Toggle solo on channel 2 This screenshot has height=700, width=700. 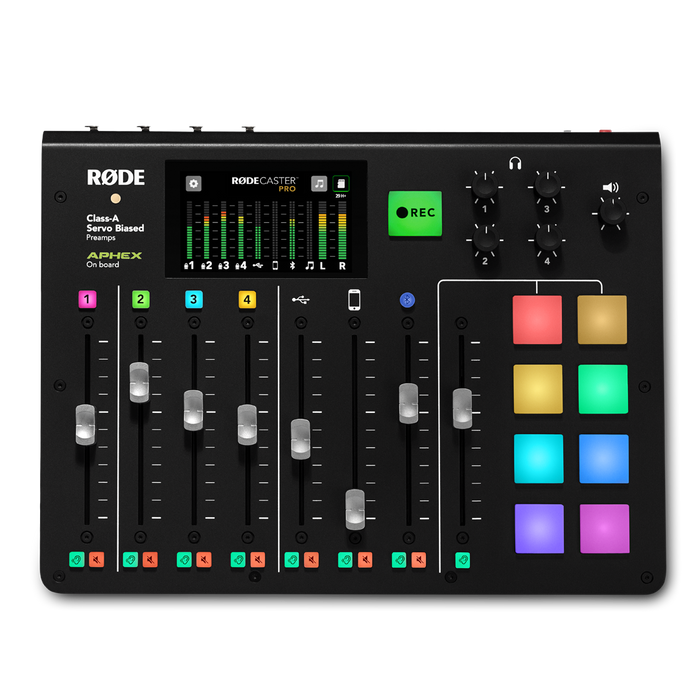[x=130, y=559]
